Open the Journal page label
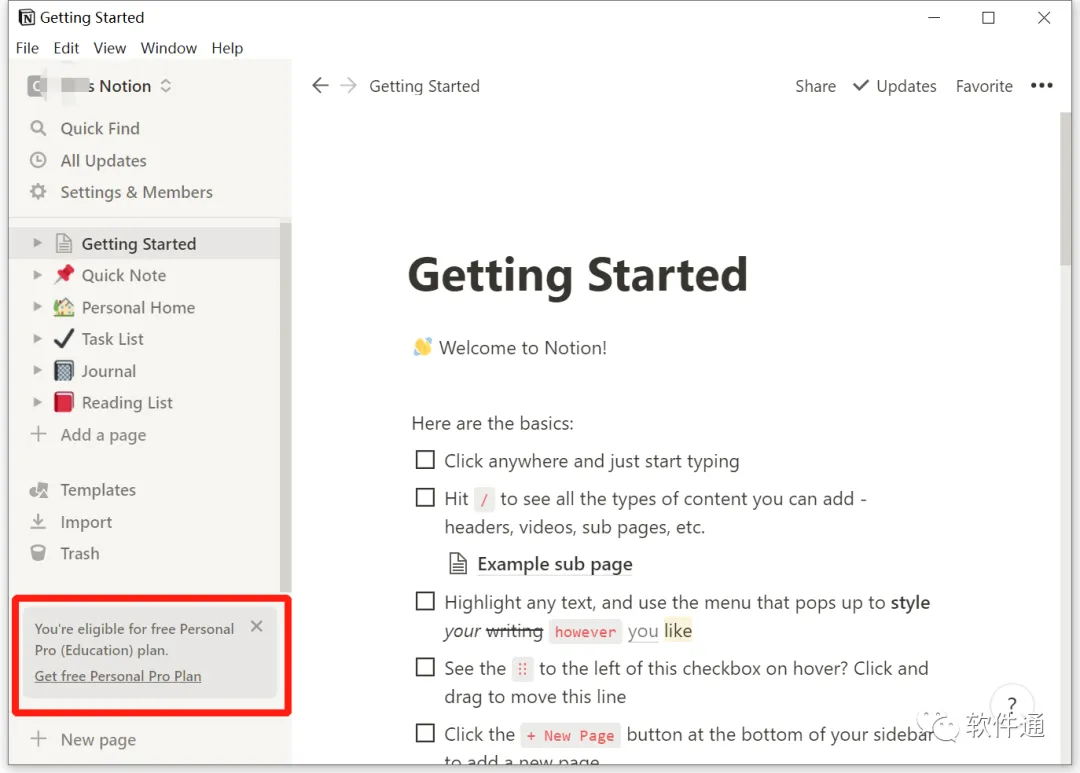1080x773 pixels. 109,371
